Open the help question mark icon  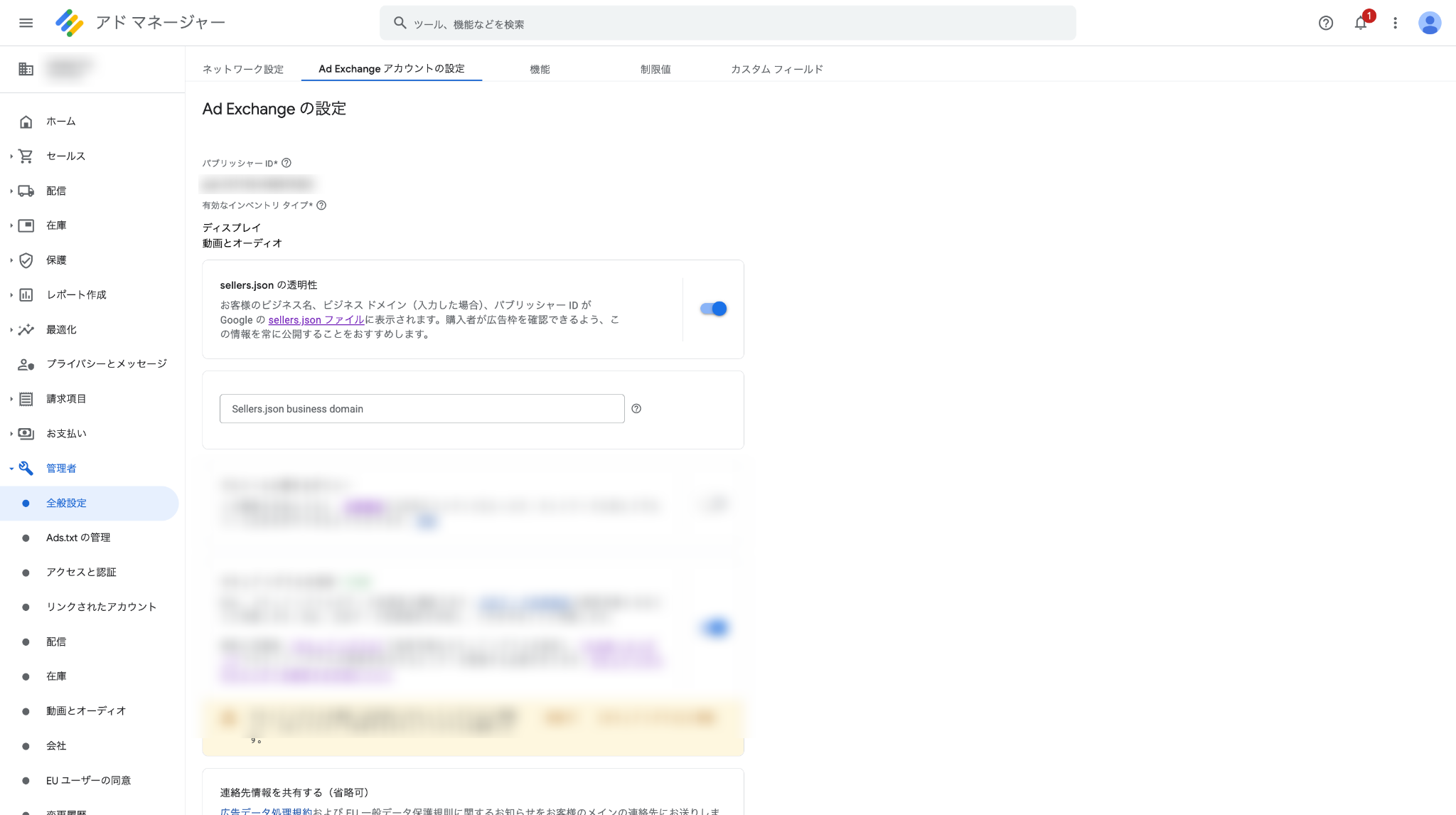click(1325, 23)
